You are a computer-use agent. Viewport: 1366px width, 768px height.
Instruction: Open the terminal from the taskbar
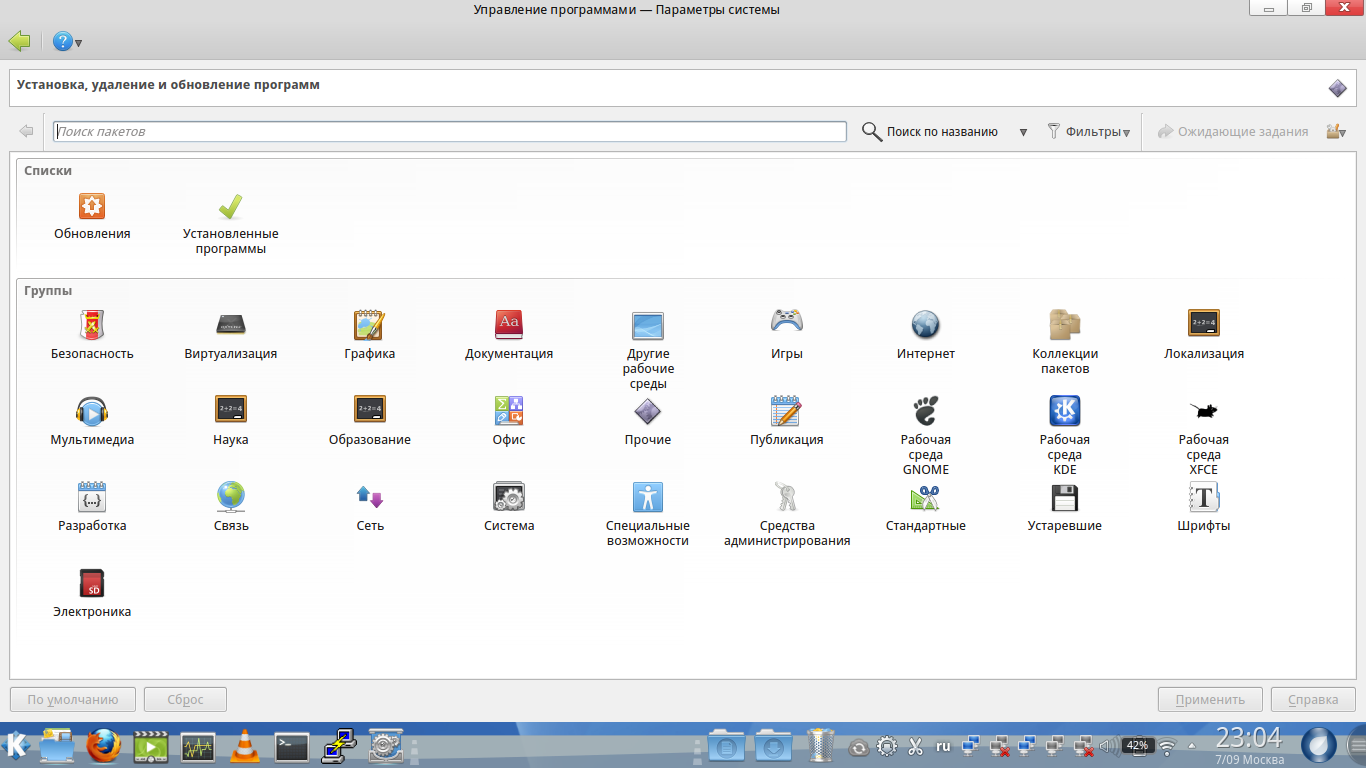291,745
